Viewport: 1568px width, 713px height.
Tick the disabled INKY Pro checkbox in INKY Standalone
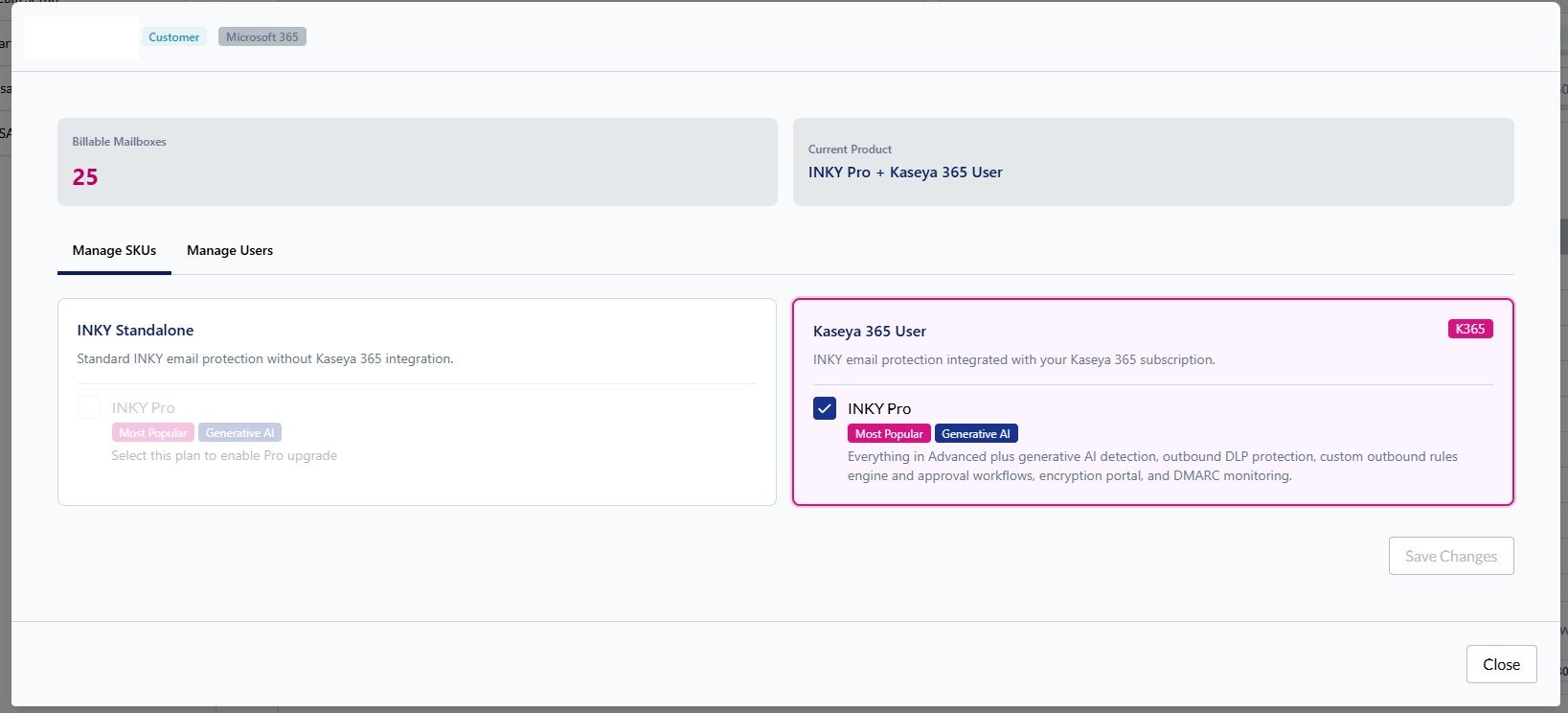click(x=89, y=407)
